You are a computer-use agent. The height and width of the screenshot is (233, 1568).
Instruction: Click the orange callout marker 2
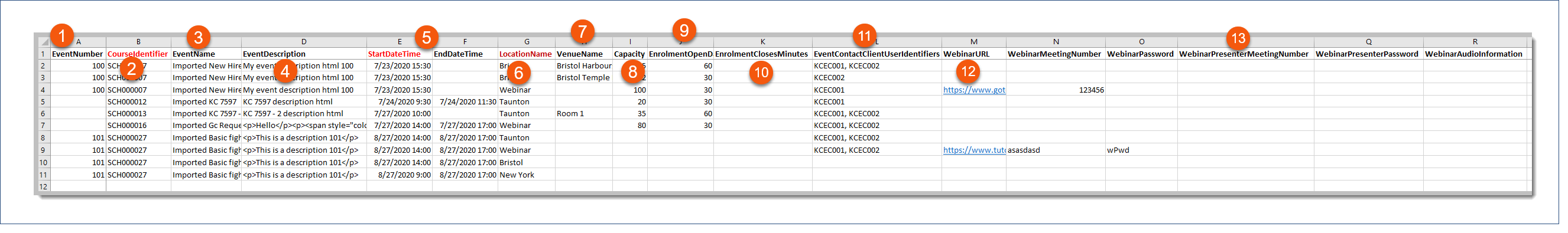pyautogui.click(x=132, y=68)
